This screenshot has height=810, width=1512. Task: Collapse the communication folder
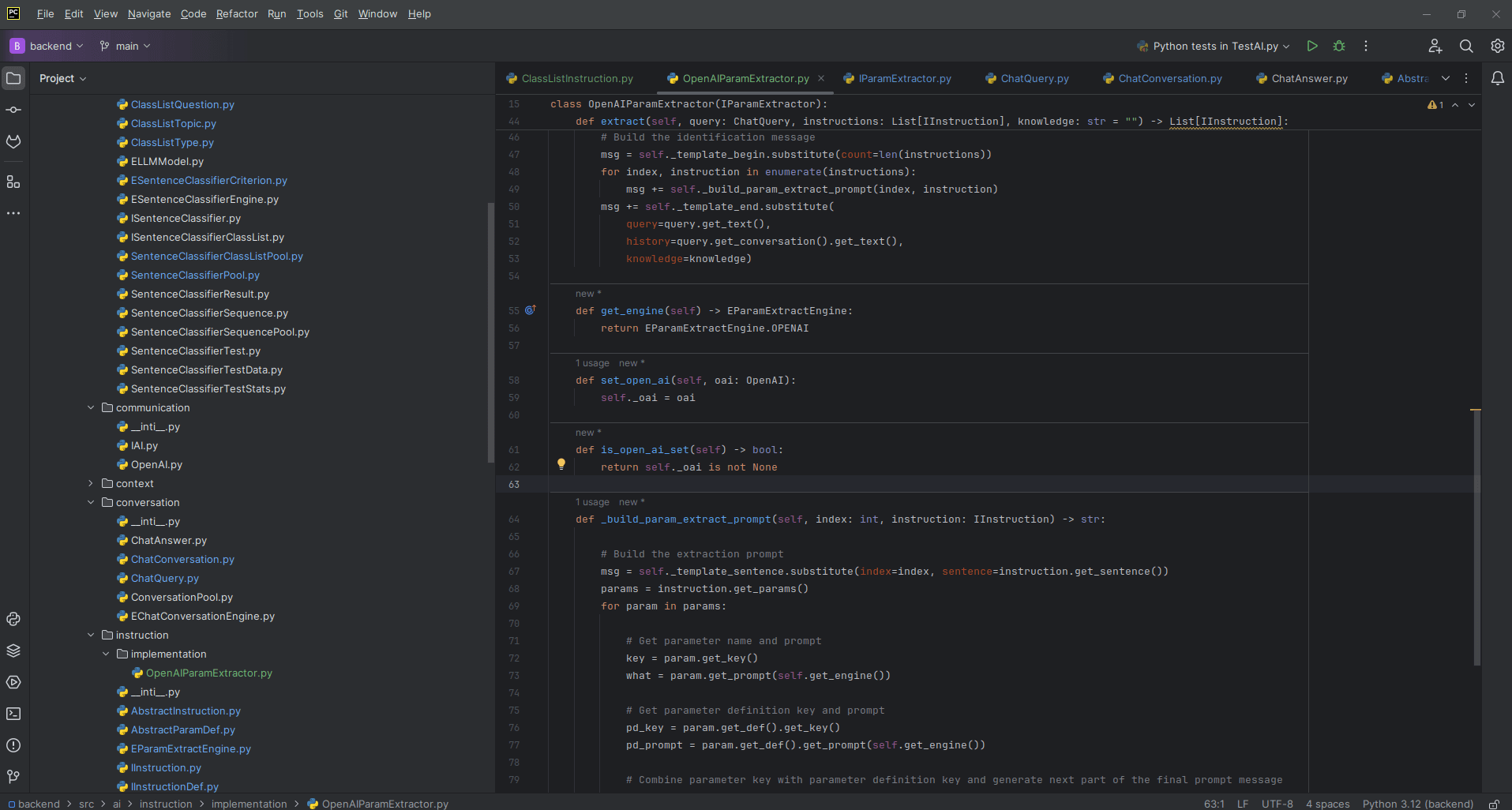pos(91,407)
